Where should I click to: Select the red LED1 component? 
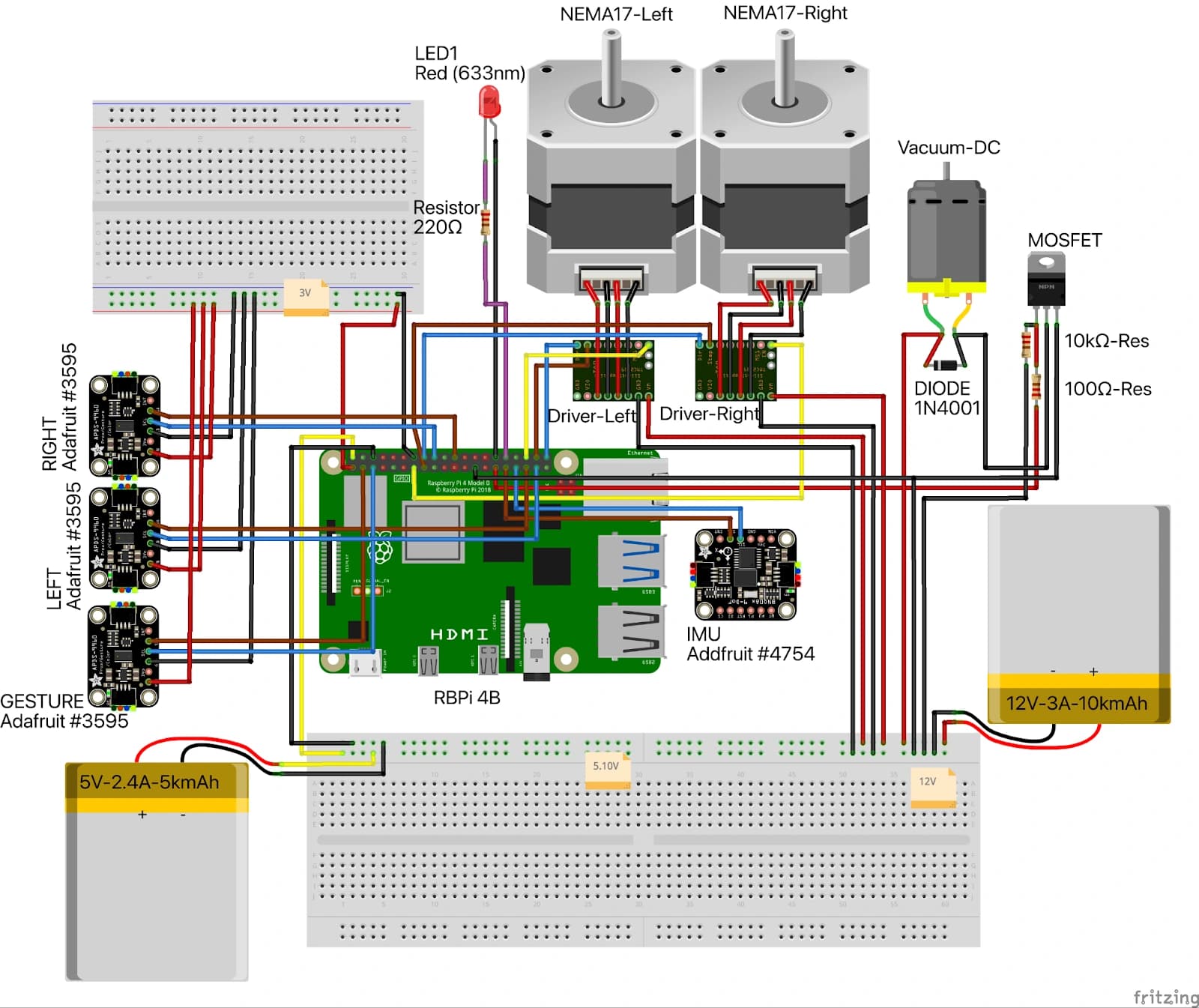489,103
